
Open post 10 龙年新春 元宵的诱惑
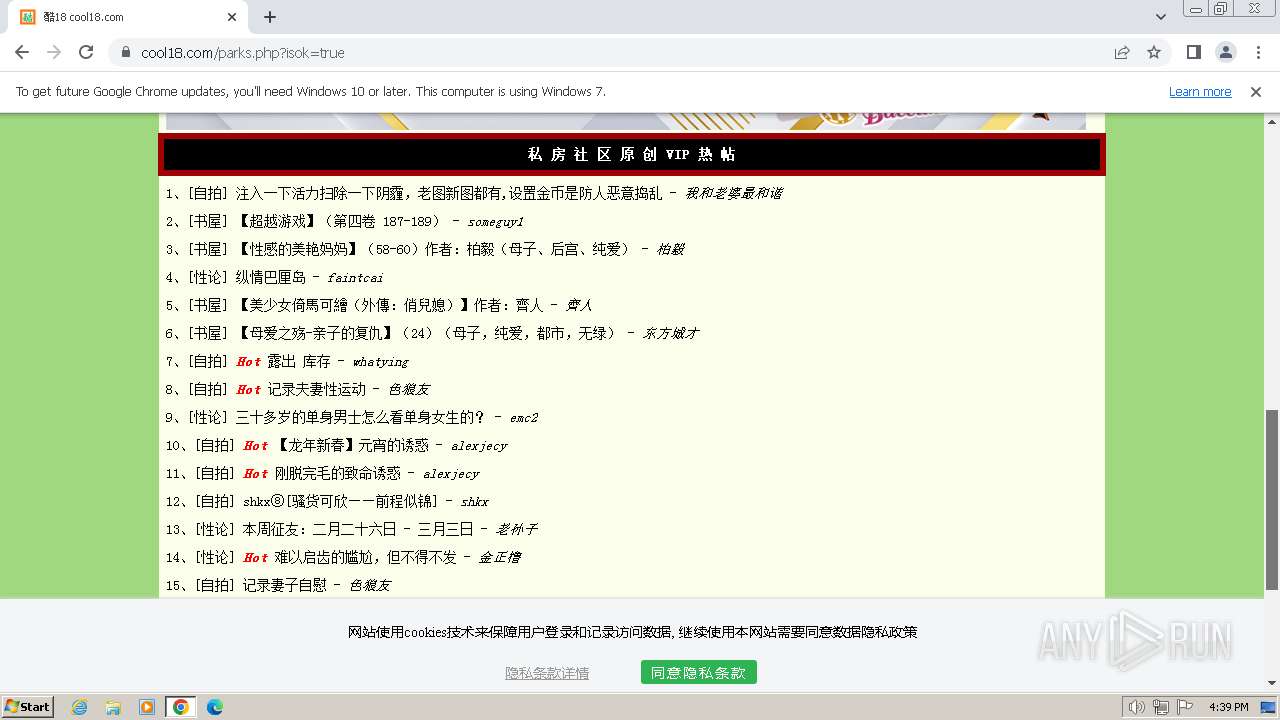point(352,445)
